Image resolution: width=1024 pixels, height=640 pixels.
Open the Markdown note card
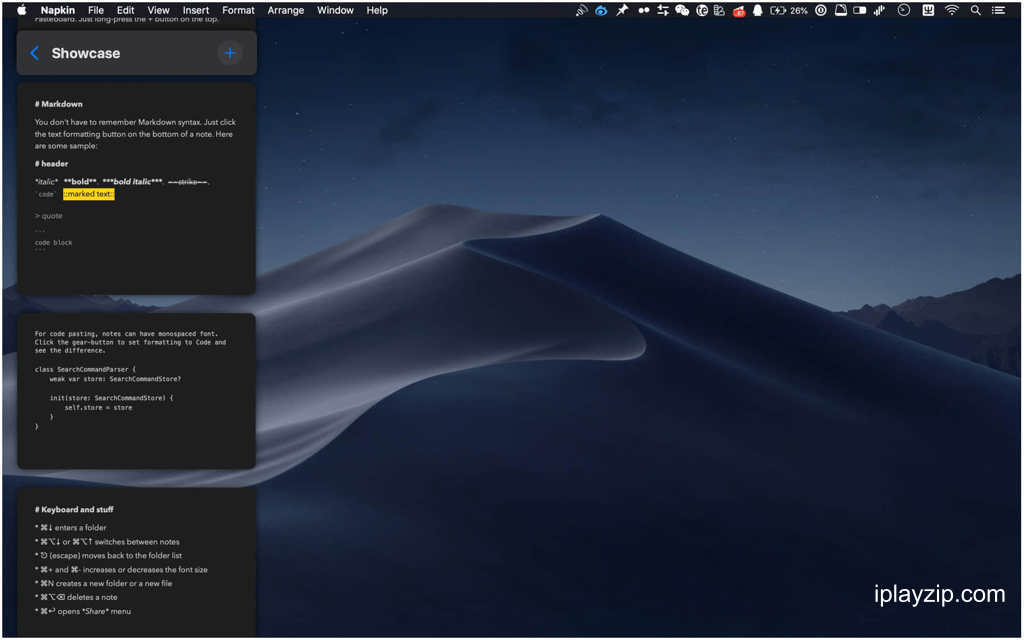(x=136, y=188)
